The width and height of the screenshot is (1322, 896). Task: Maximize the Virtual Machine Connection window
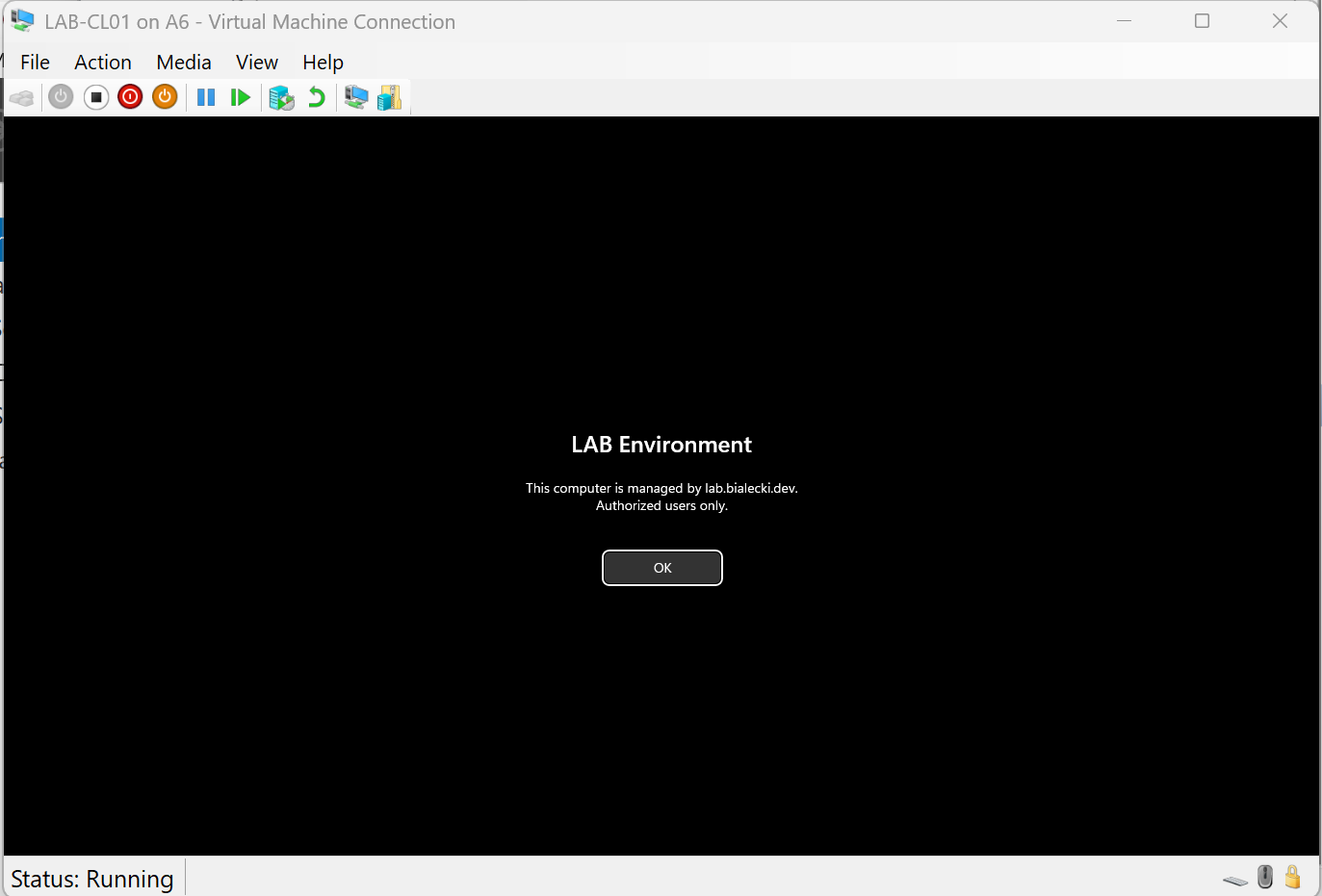(1202, 20)
